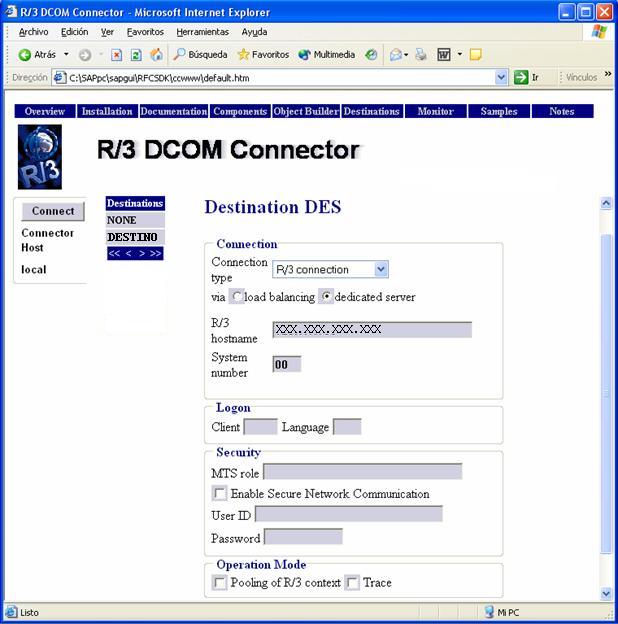Check Pooling of R/3 context

pyautogui.click(x=219, y=583)
